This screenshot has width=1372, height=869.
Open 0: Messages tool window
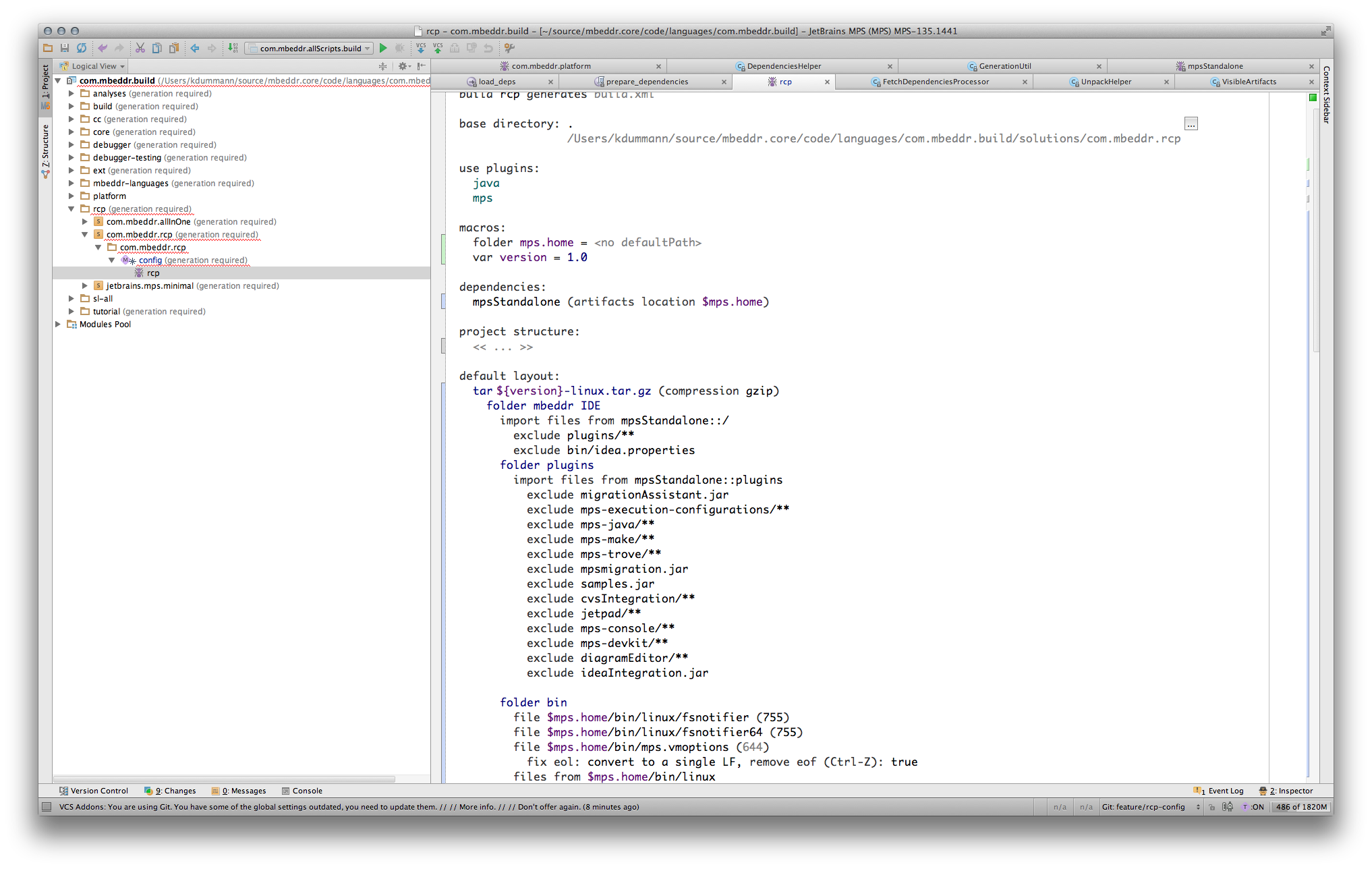239,791
